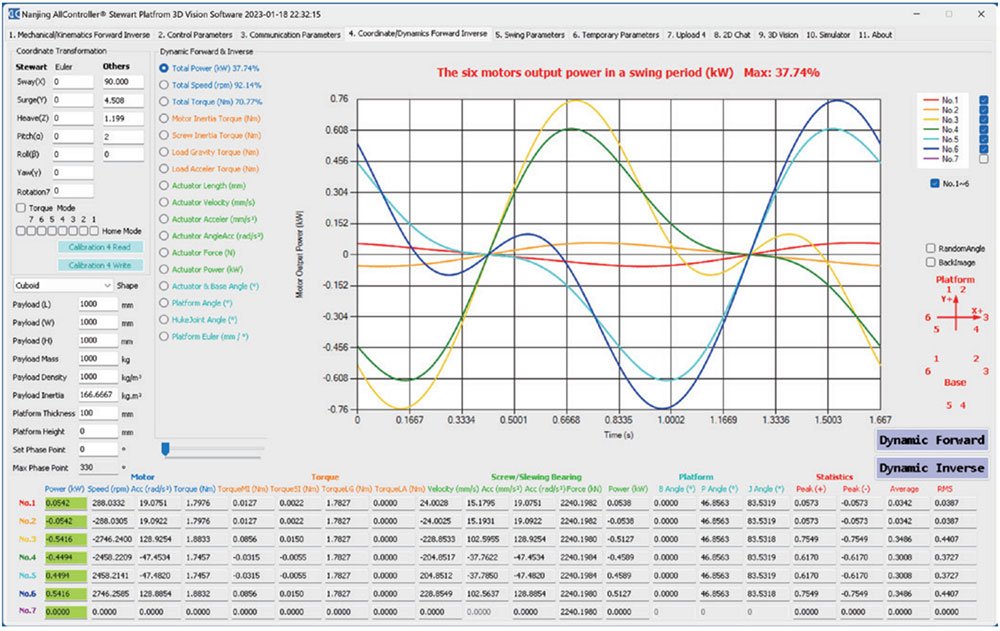This screenshot has height=631, width=1000.
Task: Go to the 10. Simulator tab
Action: [829, 34]
